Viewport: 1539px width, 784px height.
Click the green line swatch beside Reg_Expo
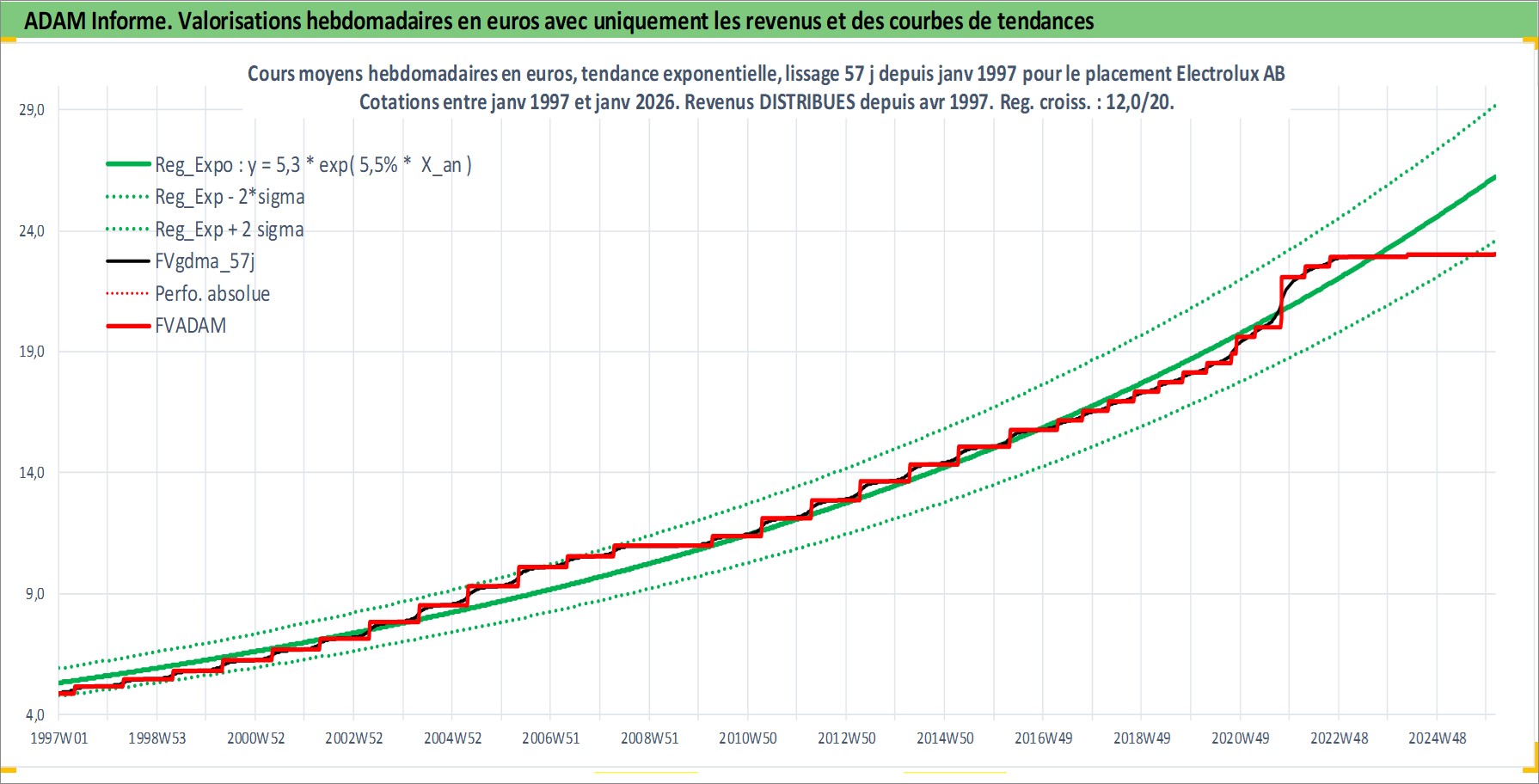pos(128,164)
